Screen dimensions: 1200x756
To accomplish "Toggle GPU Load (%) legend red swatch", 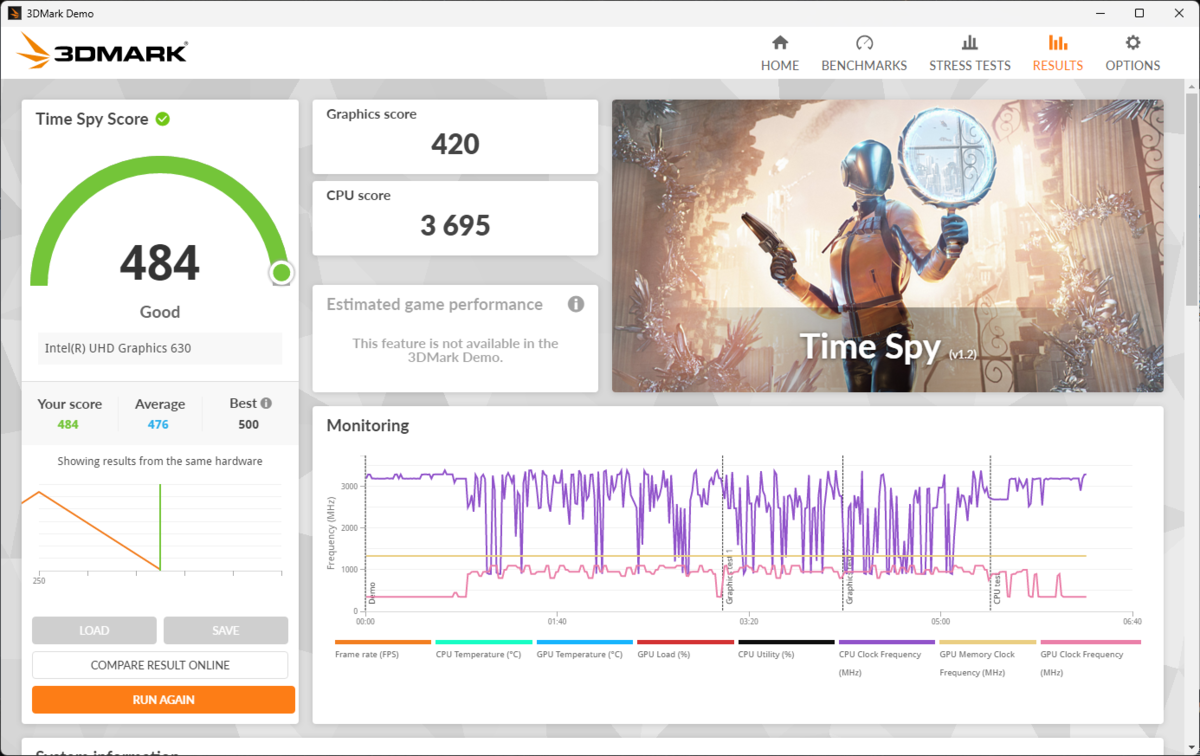I will (685, 642).
